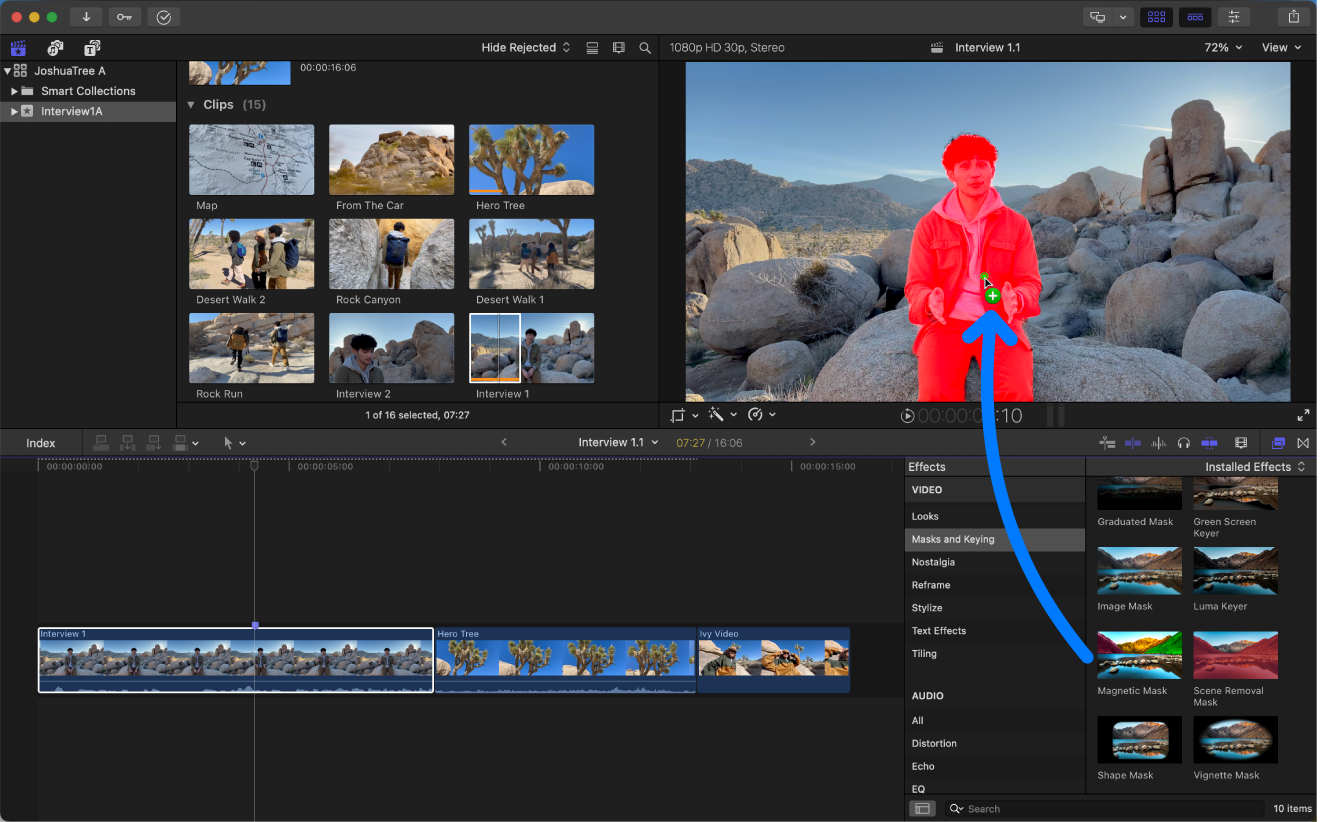Open the Retime speedometer menu
The image size is (1320, 822).
pos(757,414)
